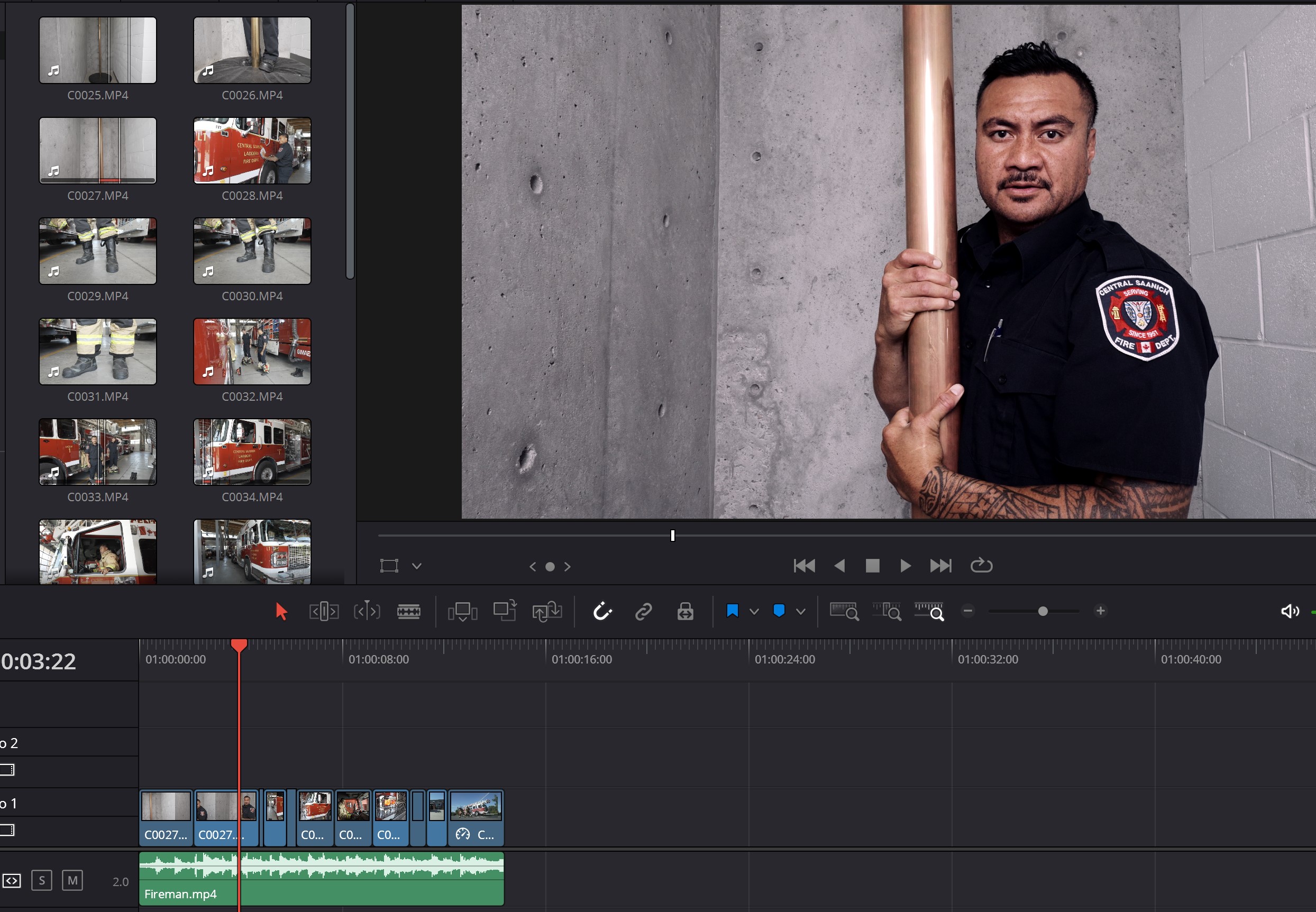Click the Full Extent Zoom icon
Screen dimensions: 1316x912
click(x=844, y=611)
